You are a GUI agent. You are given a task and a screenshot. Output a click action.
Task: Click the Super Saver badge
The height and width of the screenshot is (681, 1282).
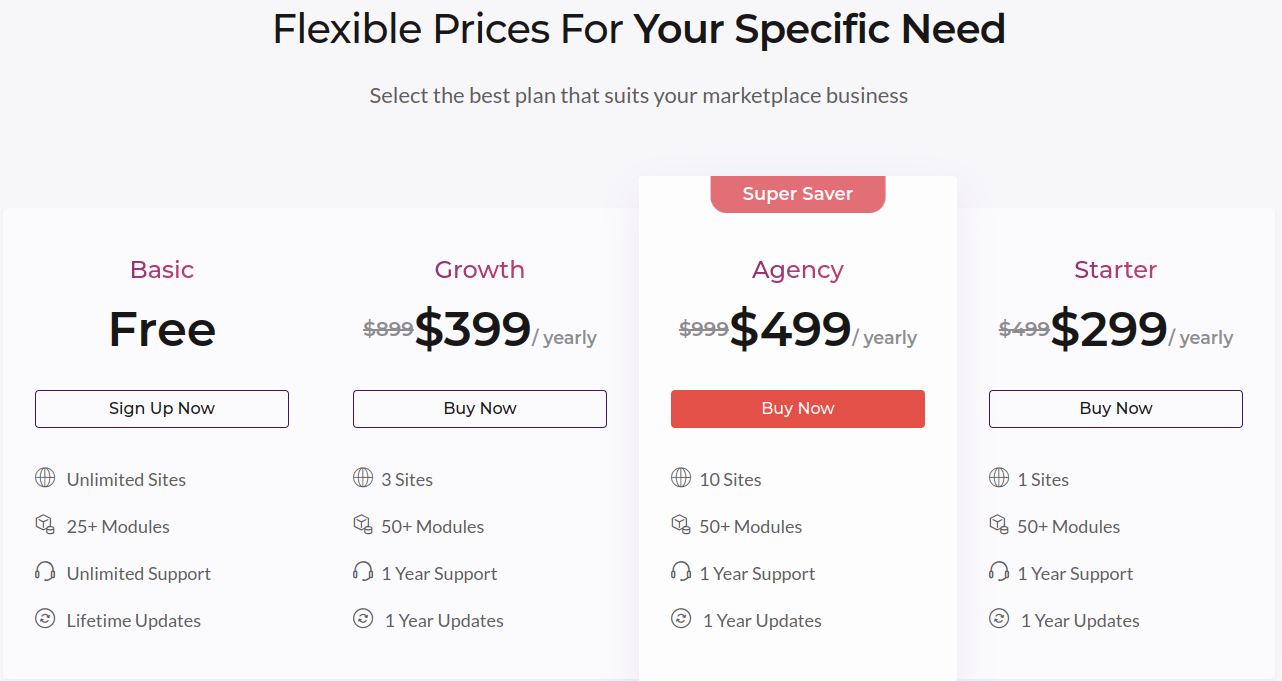pyautogui.click(x=798, y=194)
